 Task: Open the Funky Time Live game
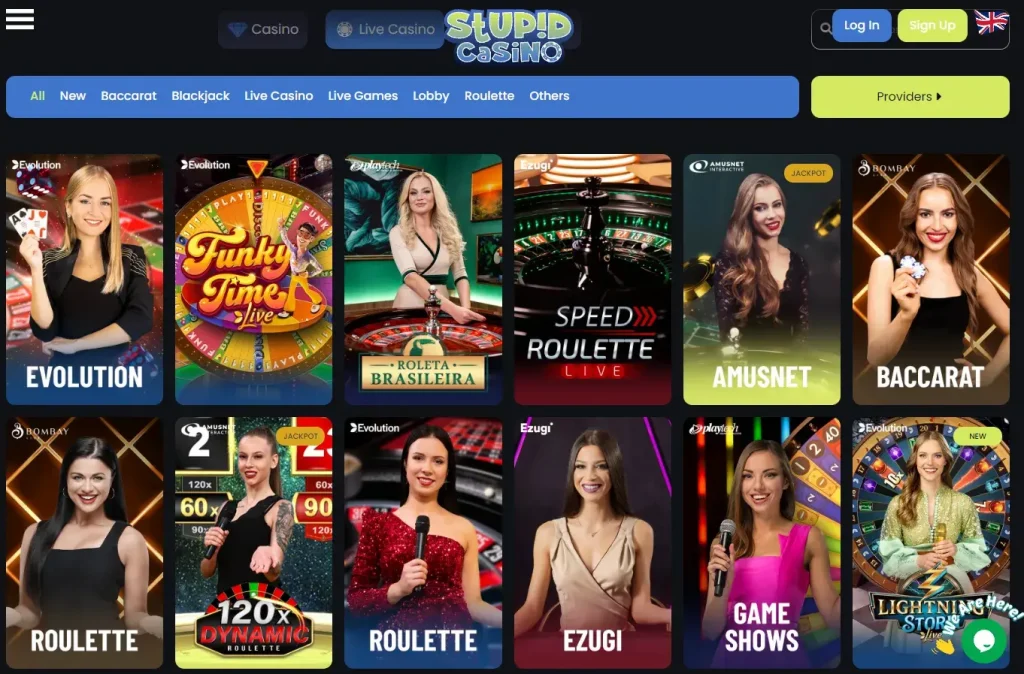[253, 280]
